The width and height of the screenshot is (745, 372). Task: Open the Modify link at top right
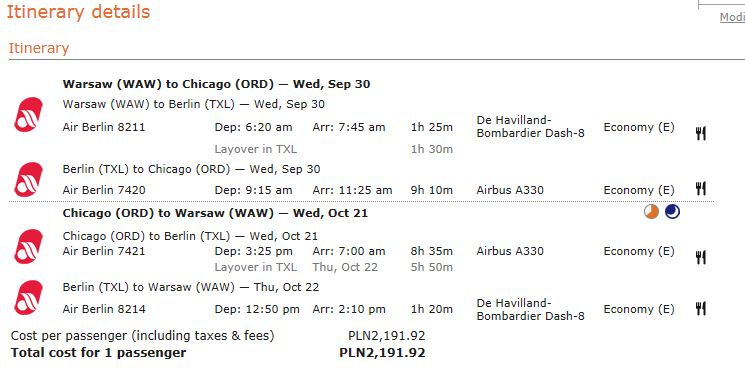[x=732, y=18]
